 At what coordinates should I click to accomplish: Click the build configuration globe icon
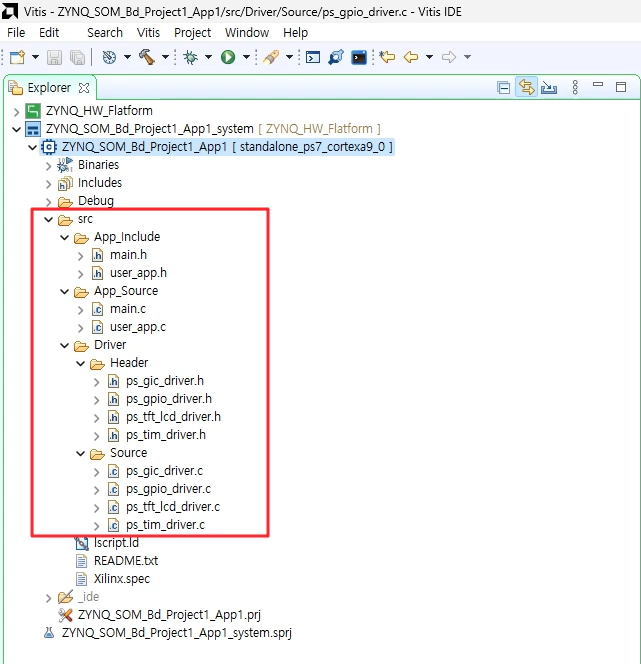(x=109, y=57)
